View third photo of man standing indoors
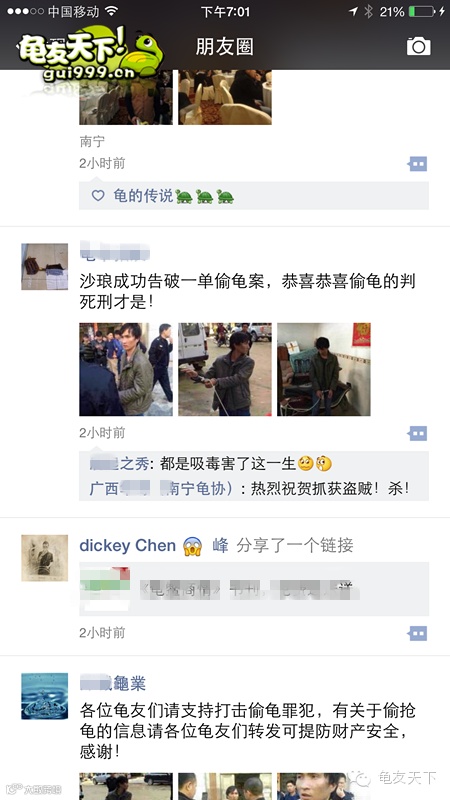The image size is (450, 800). tap(323, 369)
